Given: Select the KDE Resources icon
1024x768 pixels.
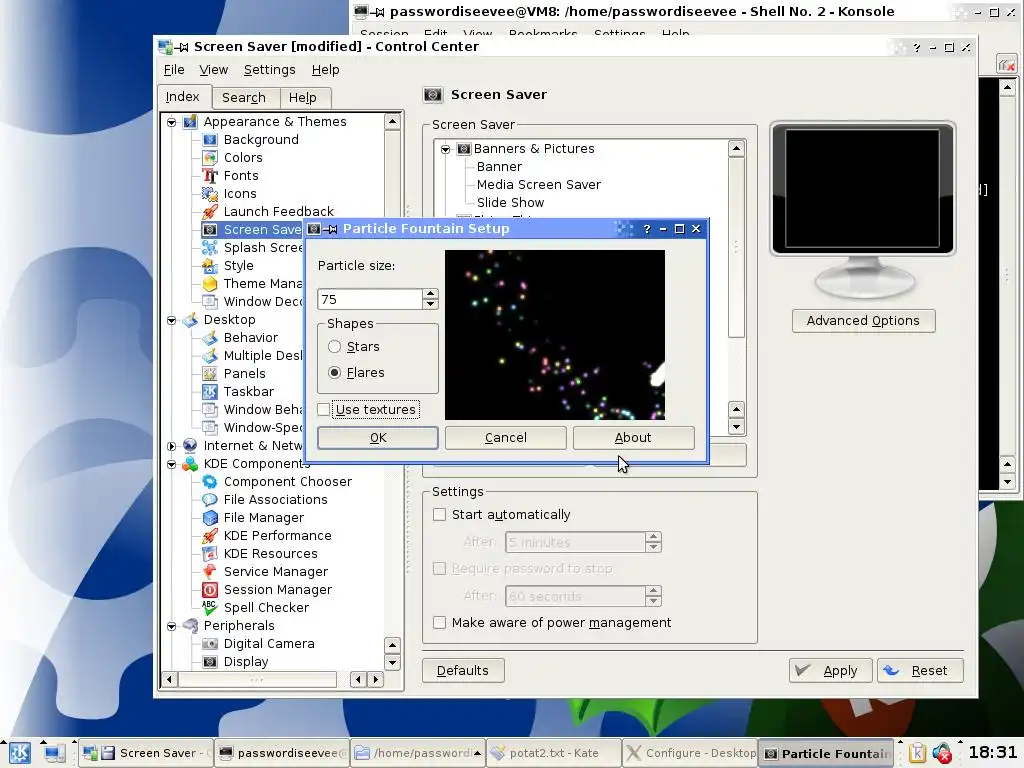Looking at the screenshot, I should click(210, 554).
